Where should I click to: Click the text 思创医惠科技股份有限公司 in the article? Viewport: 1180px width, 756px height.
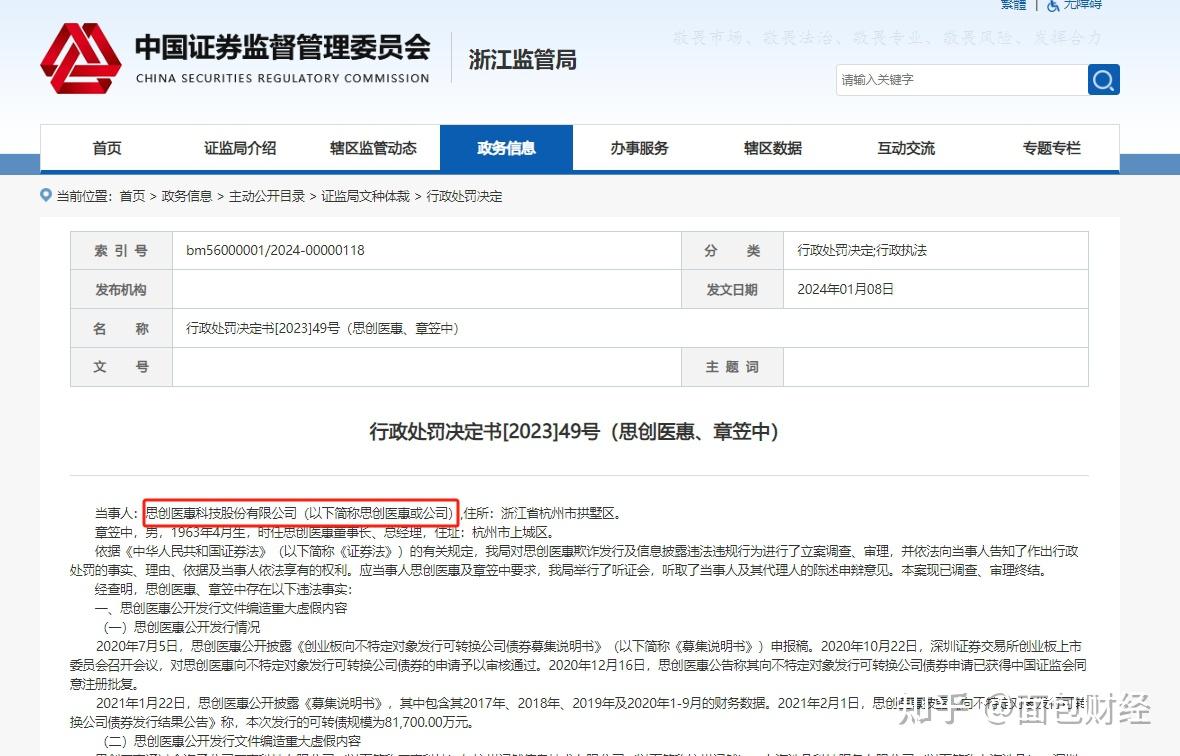point(221,513)
